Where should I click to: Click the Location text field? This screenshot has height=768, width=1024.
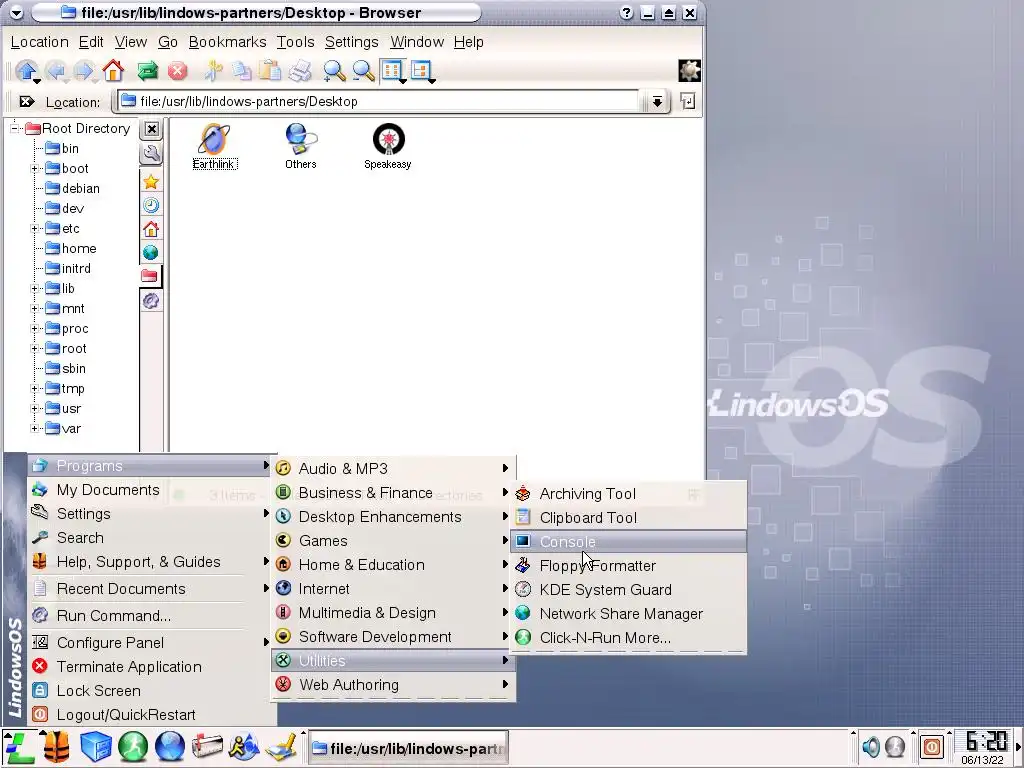379,101
